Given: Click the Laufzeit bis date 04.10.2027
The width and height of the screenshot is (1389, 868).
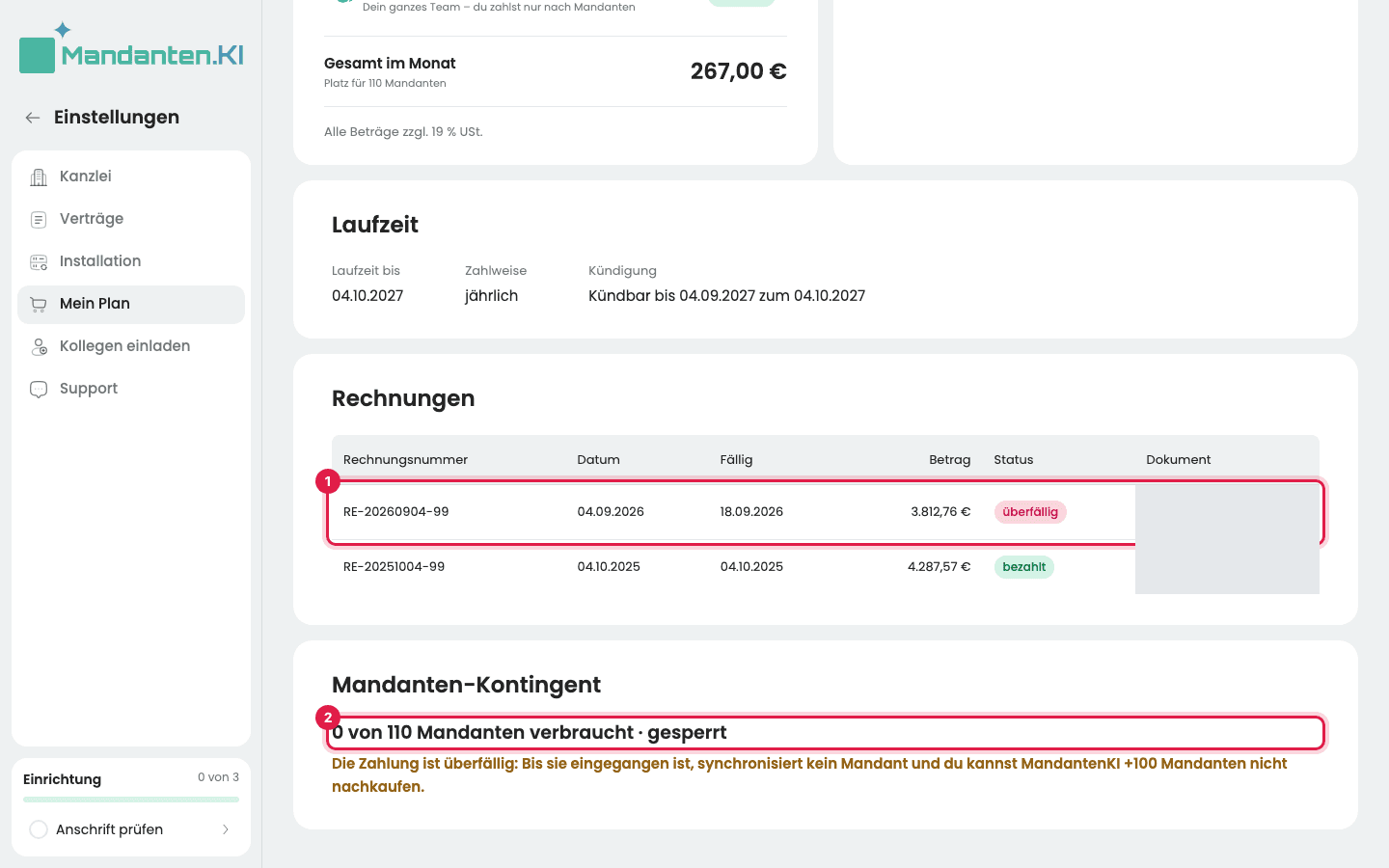Looking at the screenshot, I should coord(368,296).
